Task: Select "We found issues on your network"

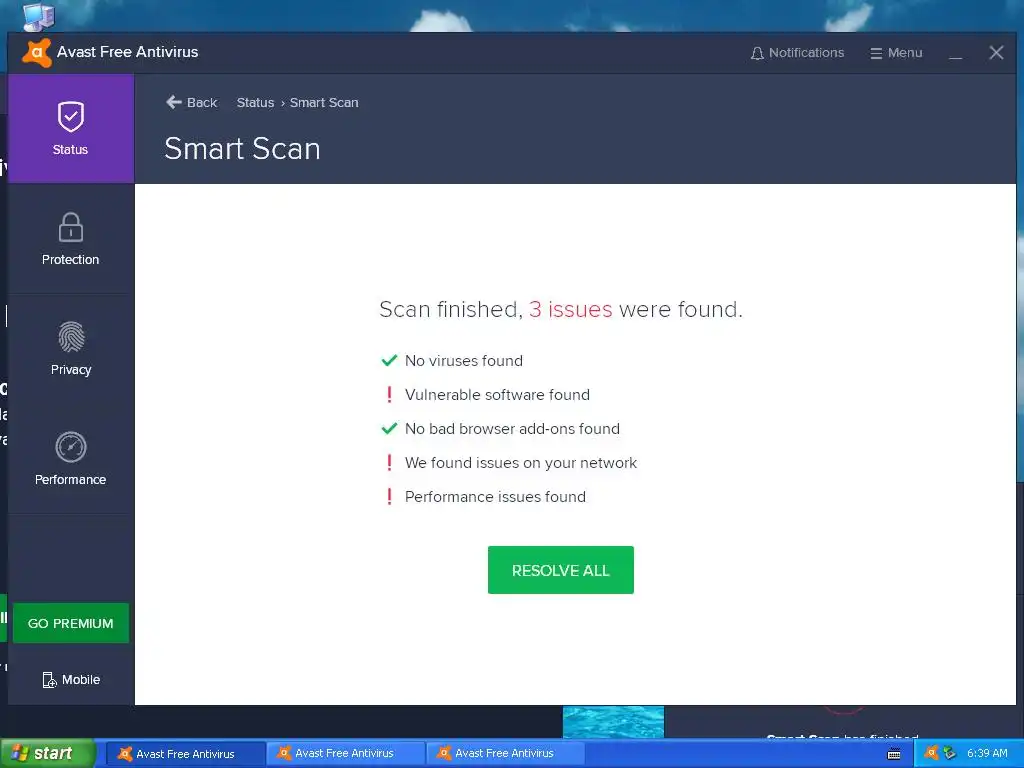Action: pos(520,462)
